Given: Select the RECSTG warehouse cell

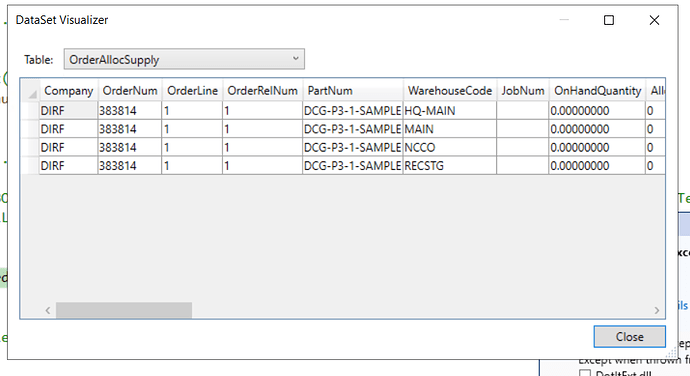Looking at the screenshot, I should [450, 166].
